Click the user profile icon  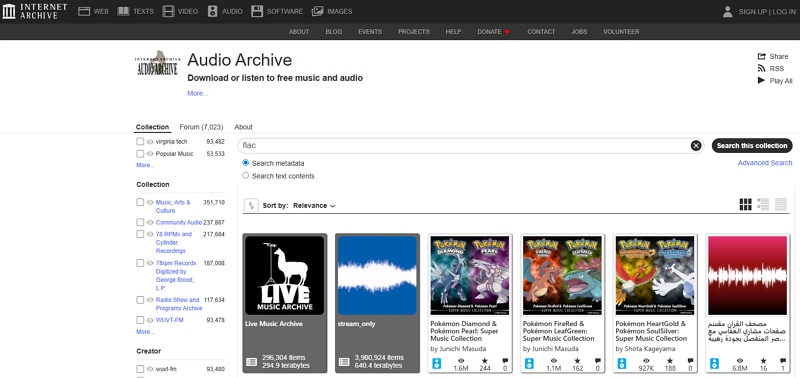(728, 11)
